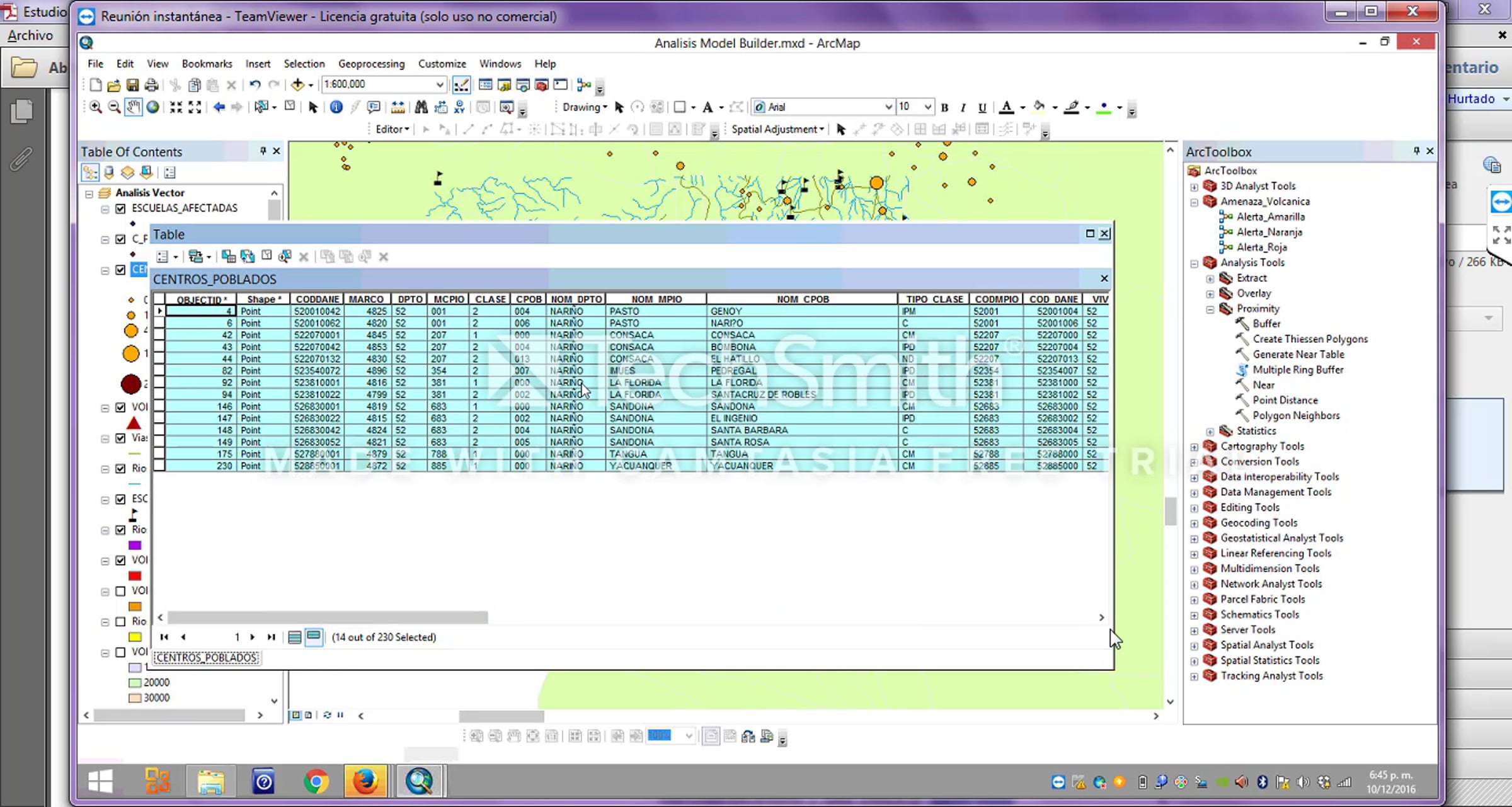Click the NOM_CPOB column header
The height and width of the screenshot is (807, 1512).
tap(802, 299)
